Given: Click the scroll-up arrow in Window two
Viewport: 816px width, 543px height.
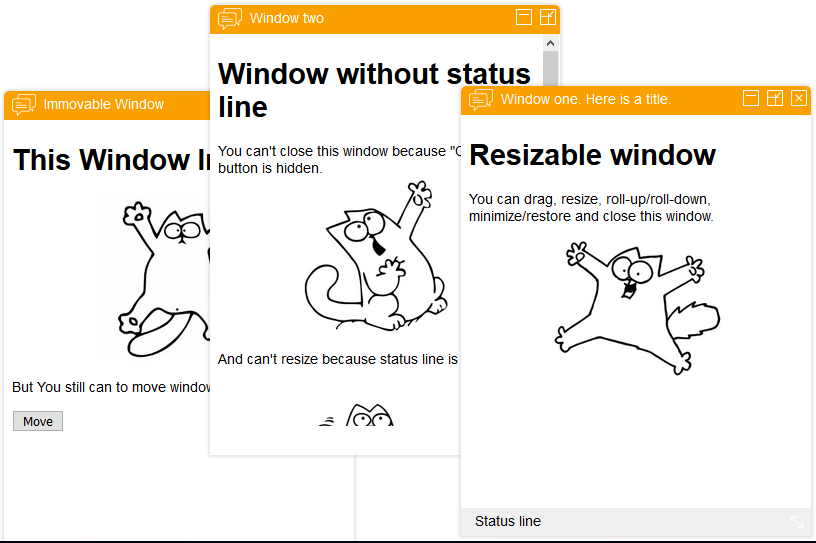Looking at the screenshot, I should [x=550, y=43].
